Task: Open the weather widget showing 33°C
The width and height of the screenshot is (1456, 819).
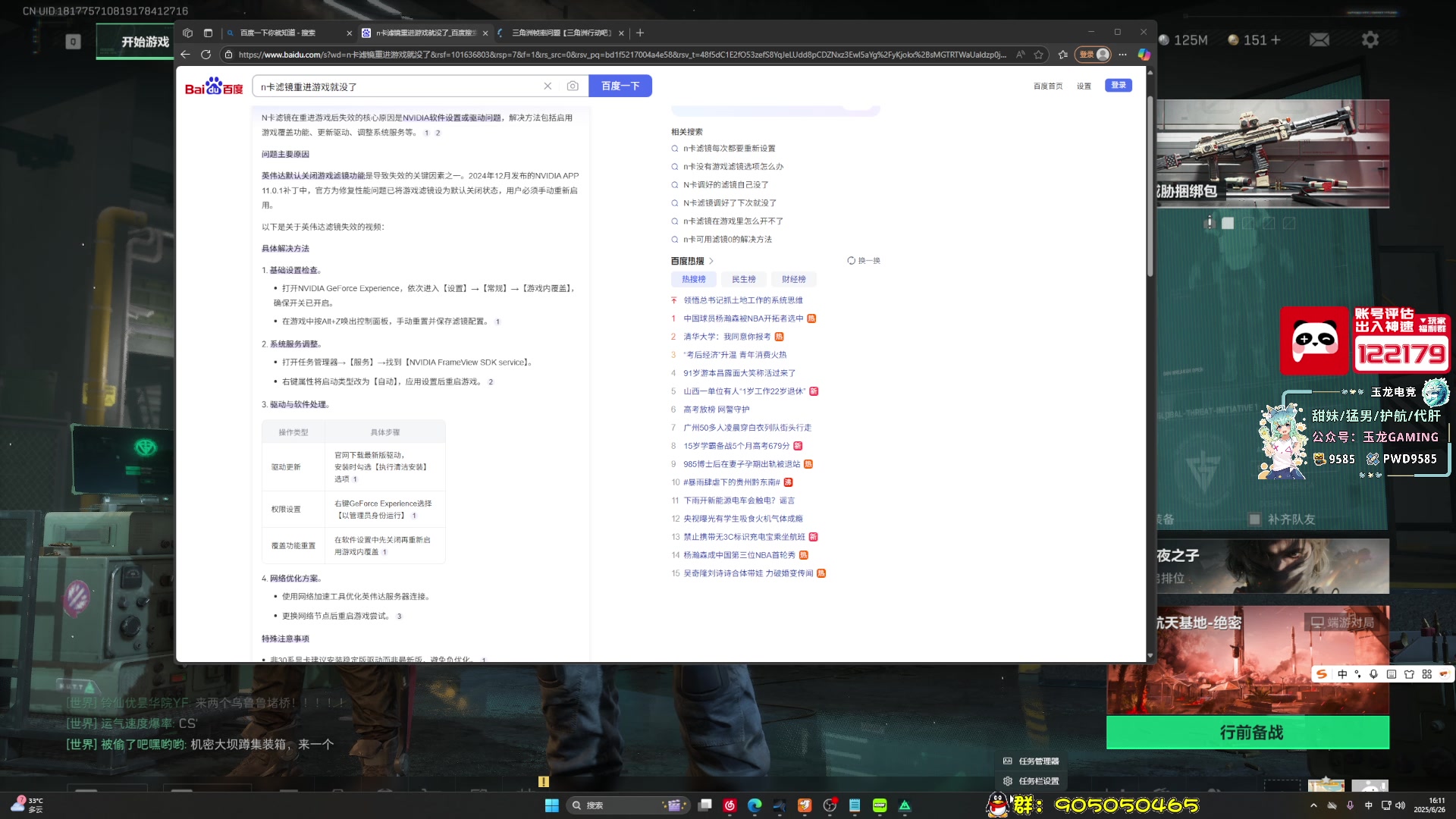Action: coord(27,805)
